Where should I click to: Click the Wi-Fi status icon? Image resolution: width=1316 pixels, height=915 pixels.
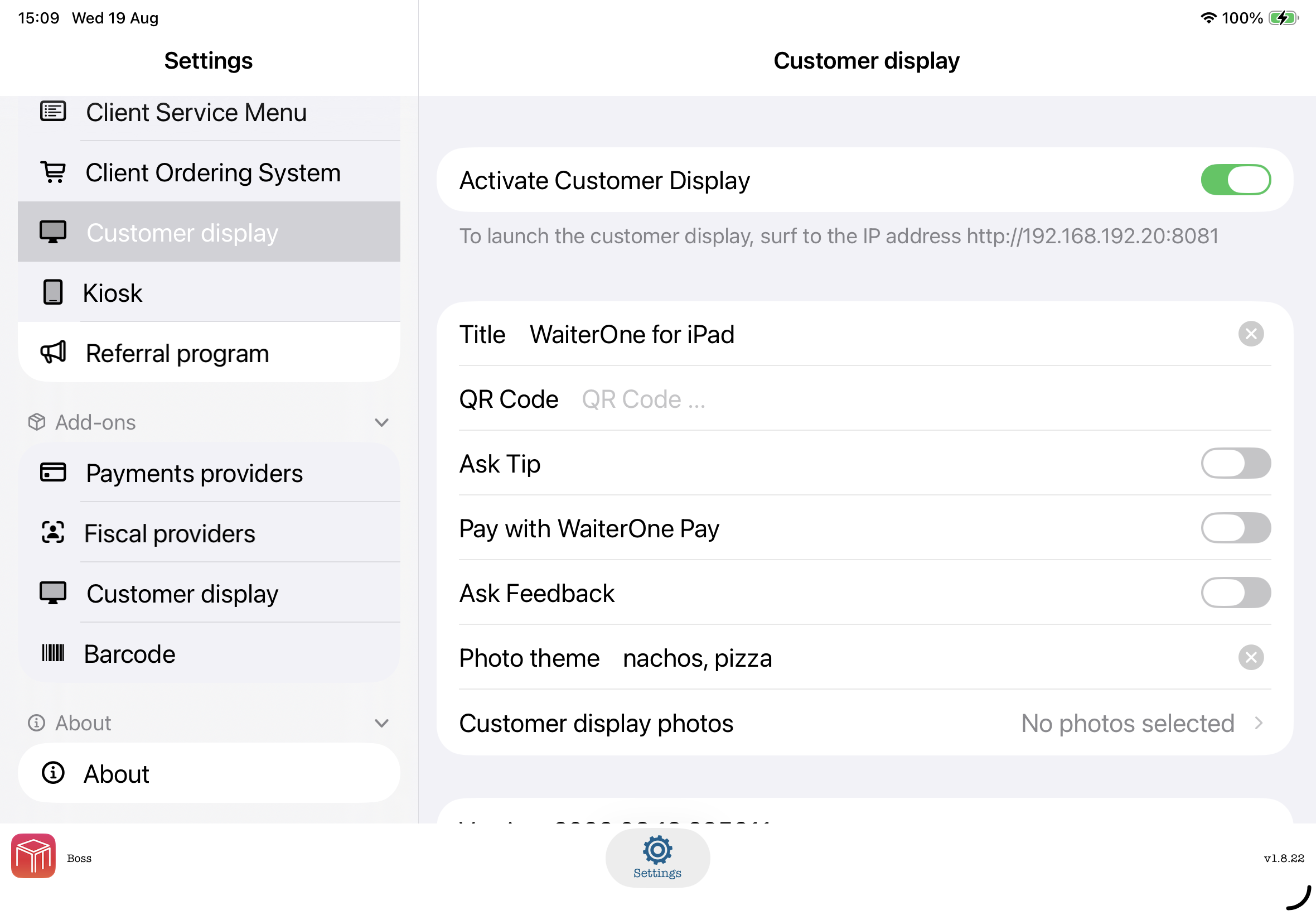pyautogui.click(x=1208, y=18)
